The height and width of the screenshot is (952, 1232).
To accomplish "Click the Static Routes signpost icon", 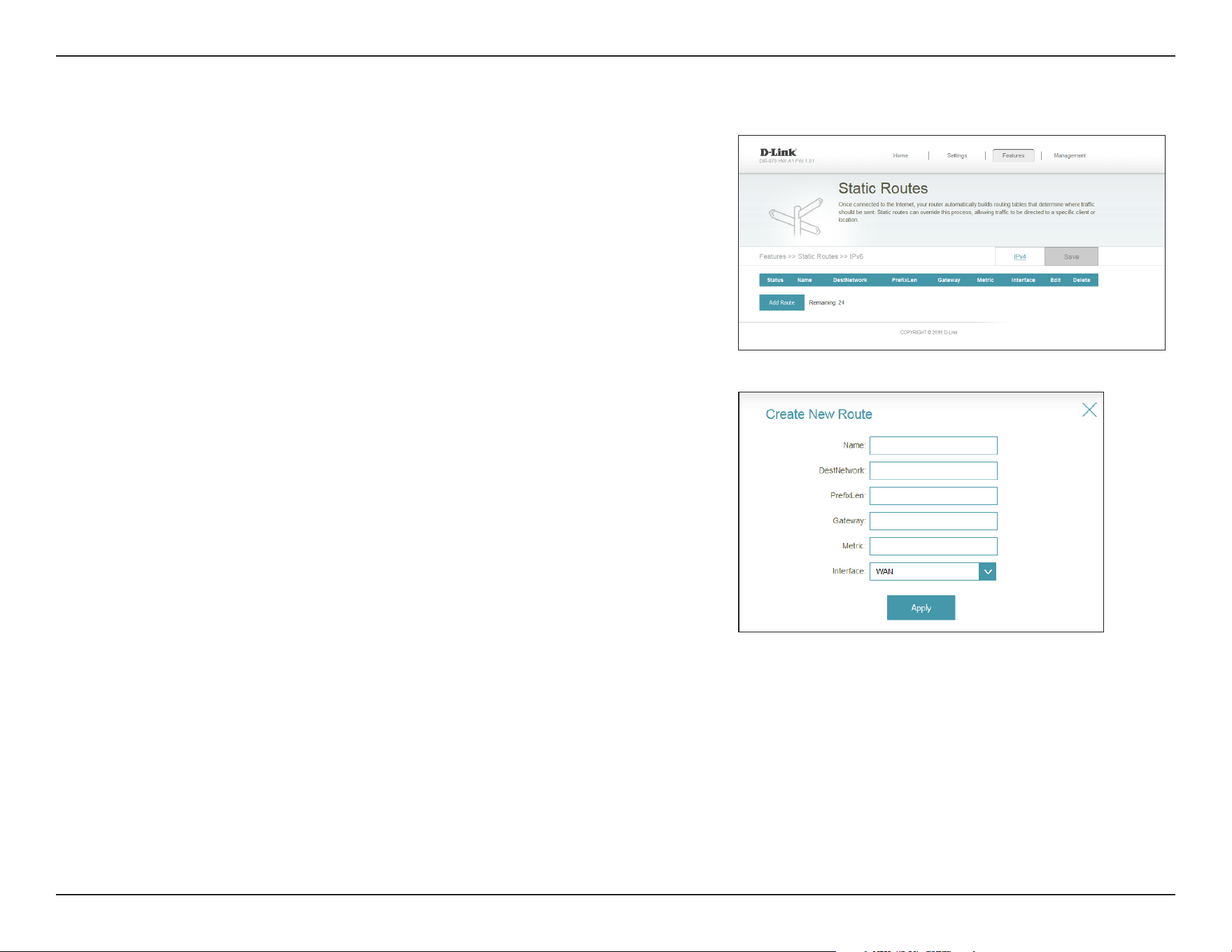I will pos(796,217).
